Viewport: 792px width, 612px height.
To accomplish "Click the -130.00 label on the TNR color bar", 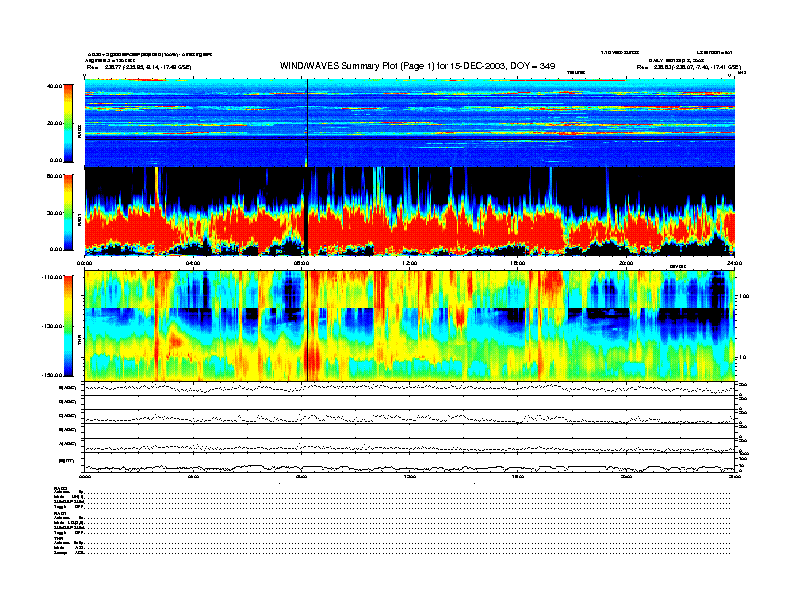I will pyautogui.click(x=53, y=326).
